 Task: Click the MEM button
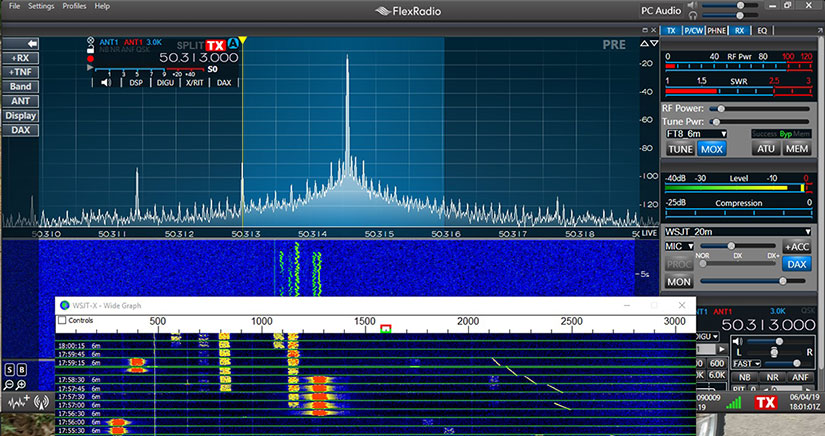797,149
